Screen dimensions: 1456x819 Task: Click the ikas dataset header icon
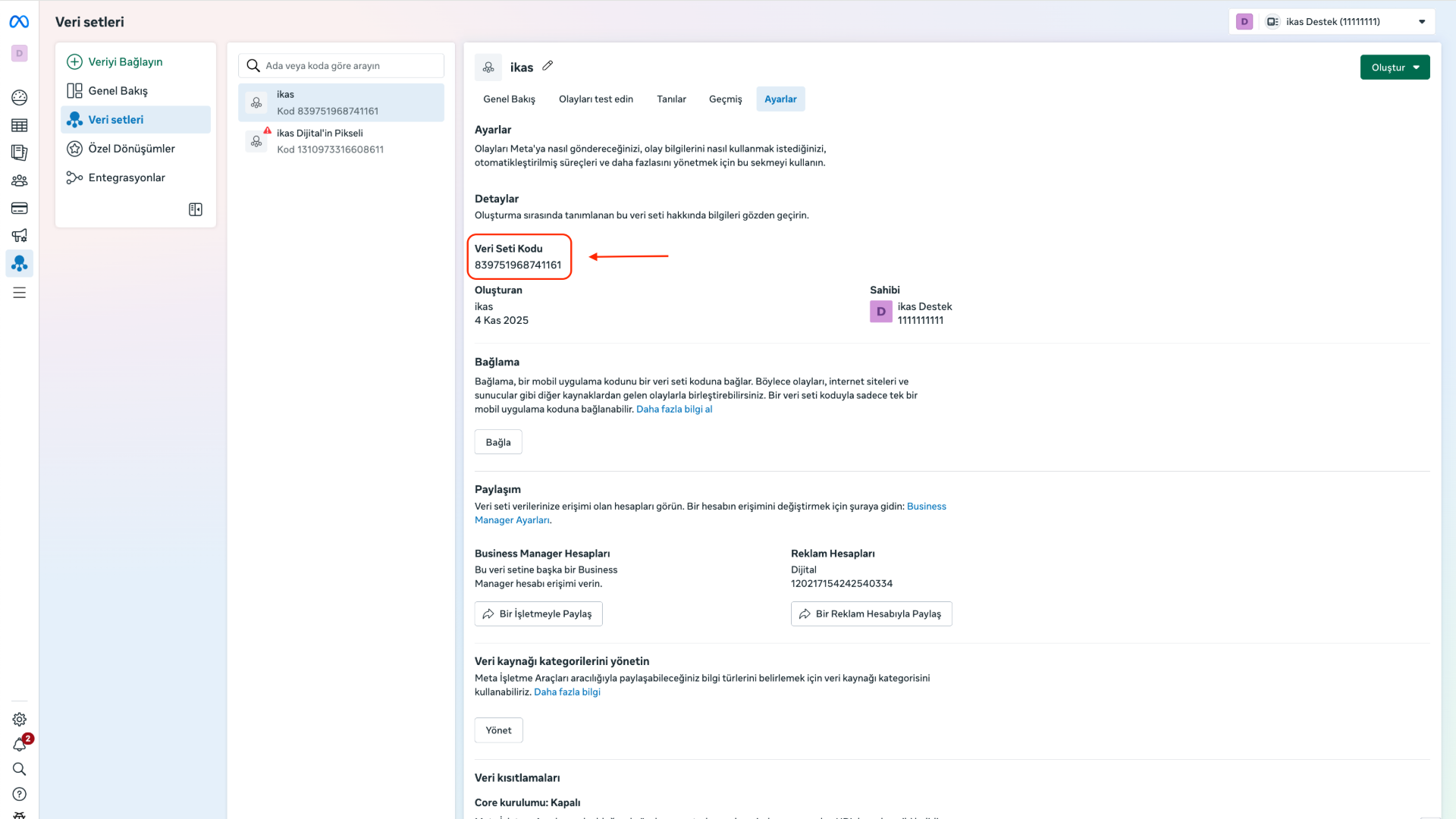pyautogui.click(x=488, y=67)
